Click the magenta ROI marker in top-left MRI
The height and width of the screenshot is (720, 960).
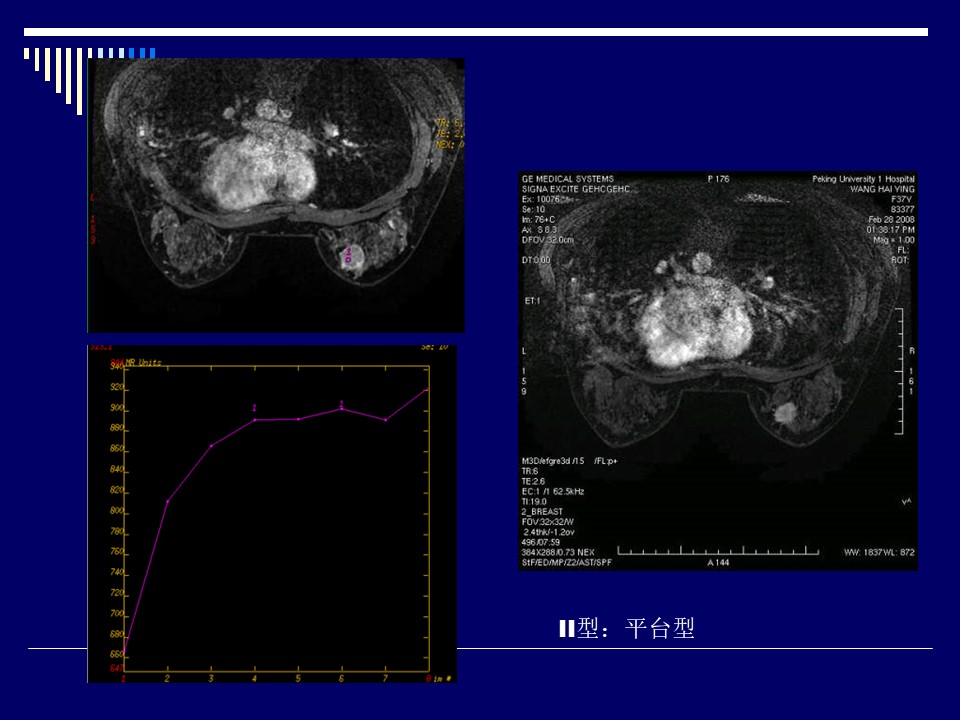pyautogui.click(x=348, y=255)
